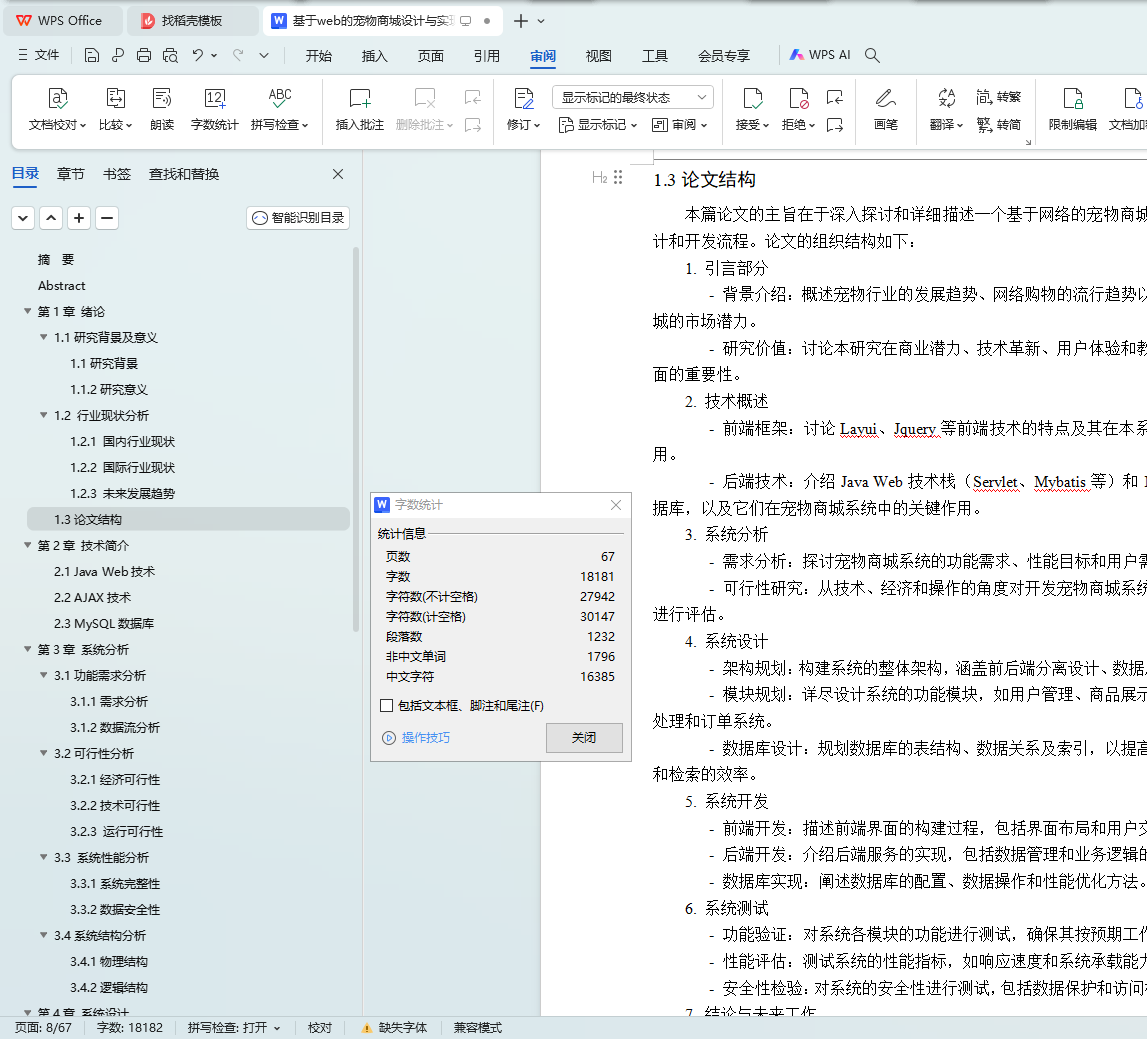Open 文档校对 document proofreading tool
This screenshot has height=1039, width=1147.
coord(57,108)
